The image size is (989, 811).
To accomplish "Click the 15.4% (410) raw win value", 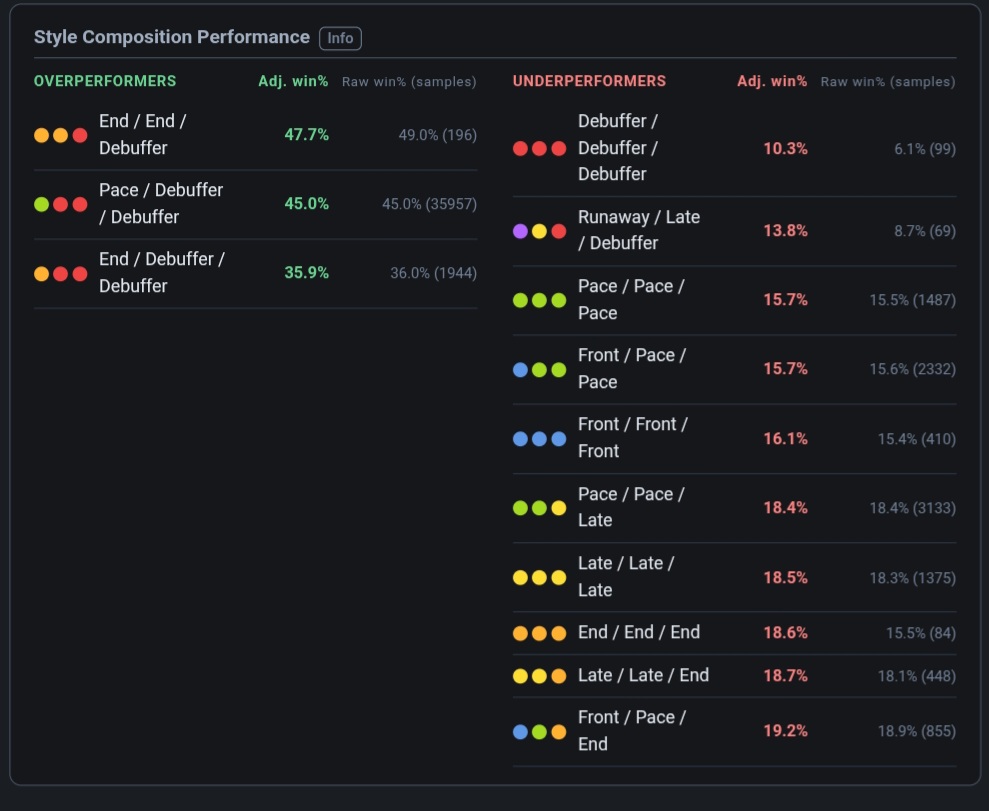I will click(x=917, y=439).
